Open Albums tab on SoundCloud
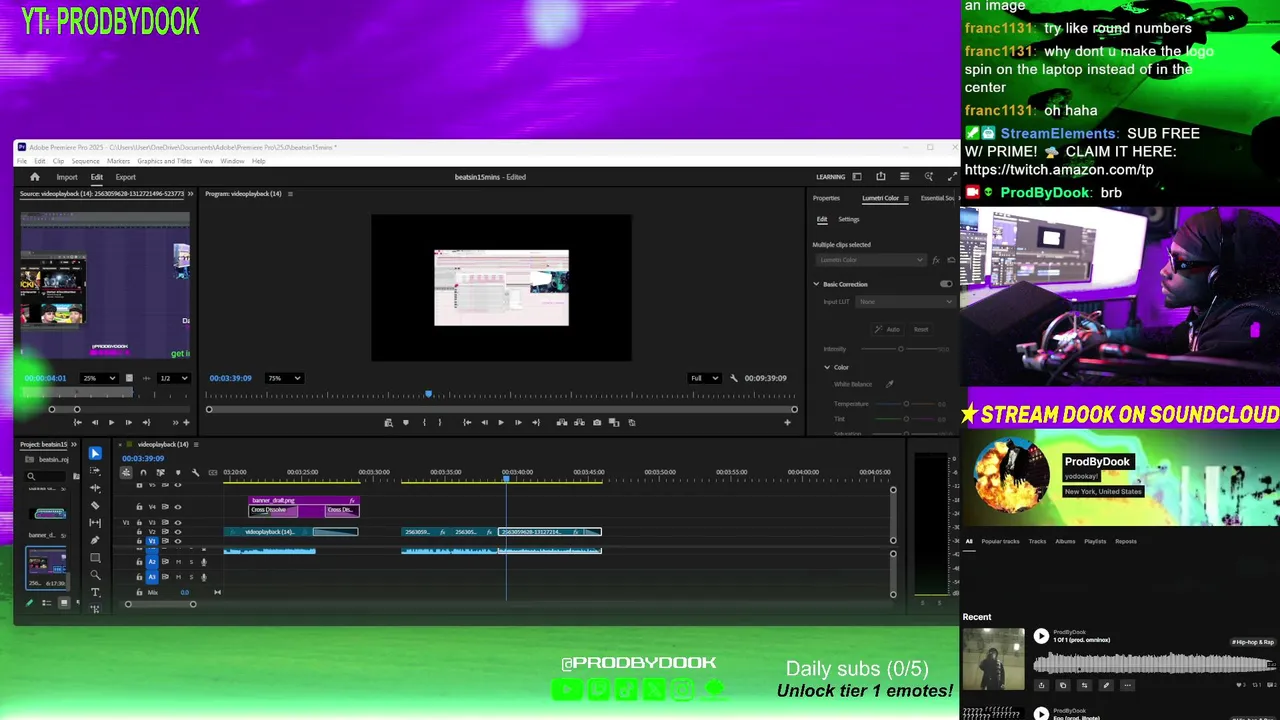1280x720 pixels. coord(1065,541)
